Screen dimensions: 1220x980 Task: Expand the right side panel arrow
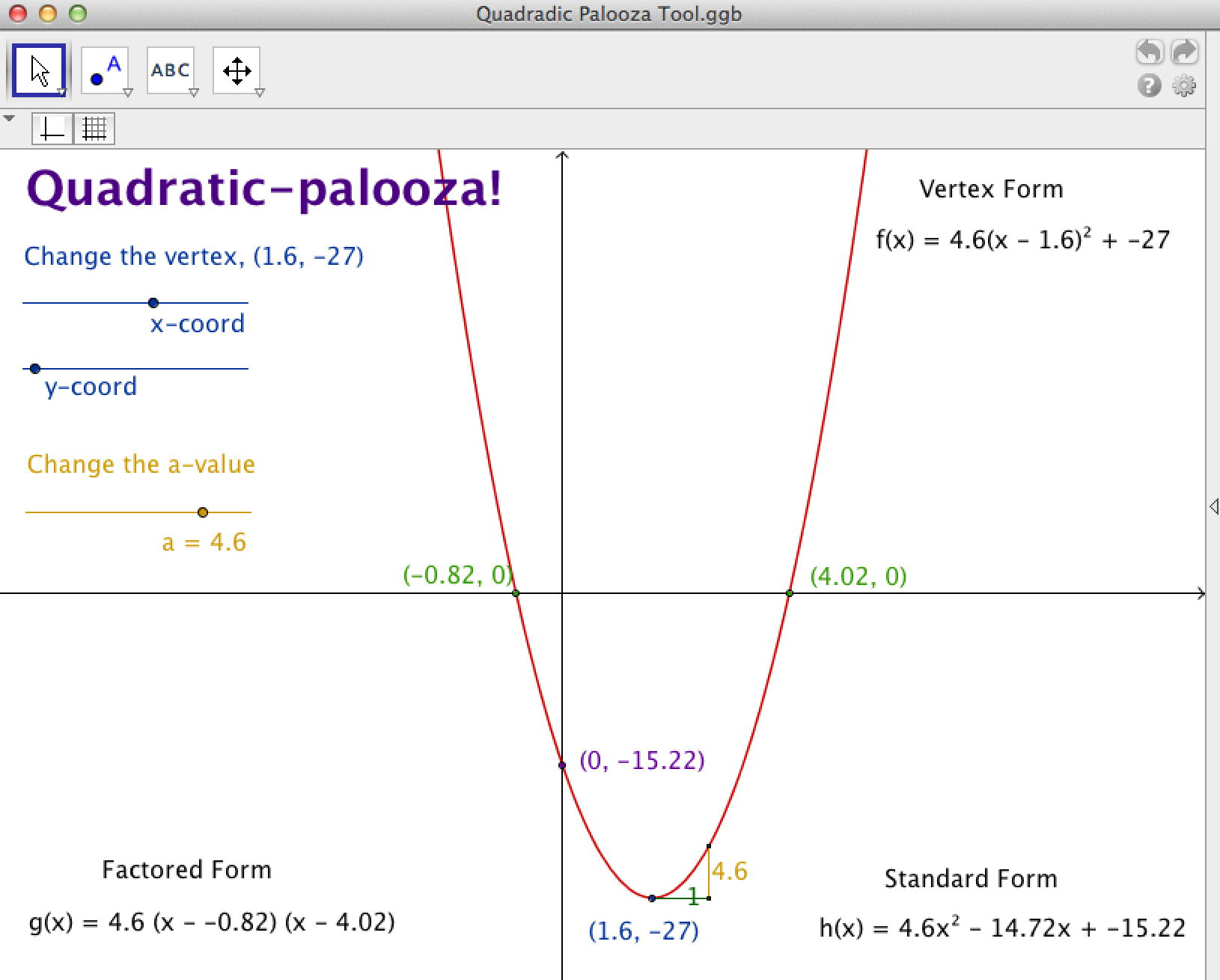pos(1213,507)
